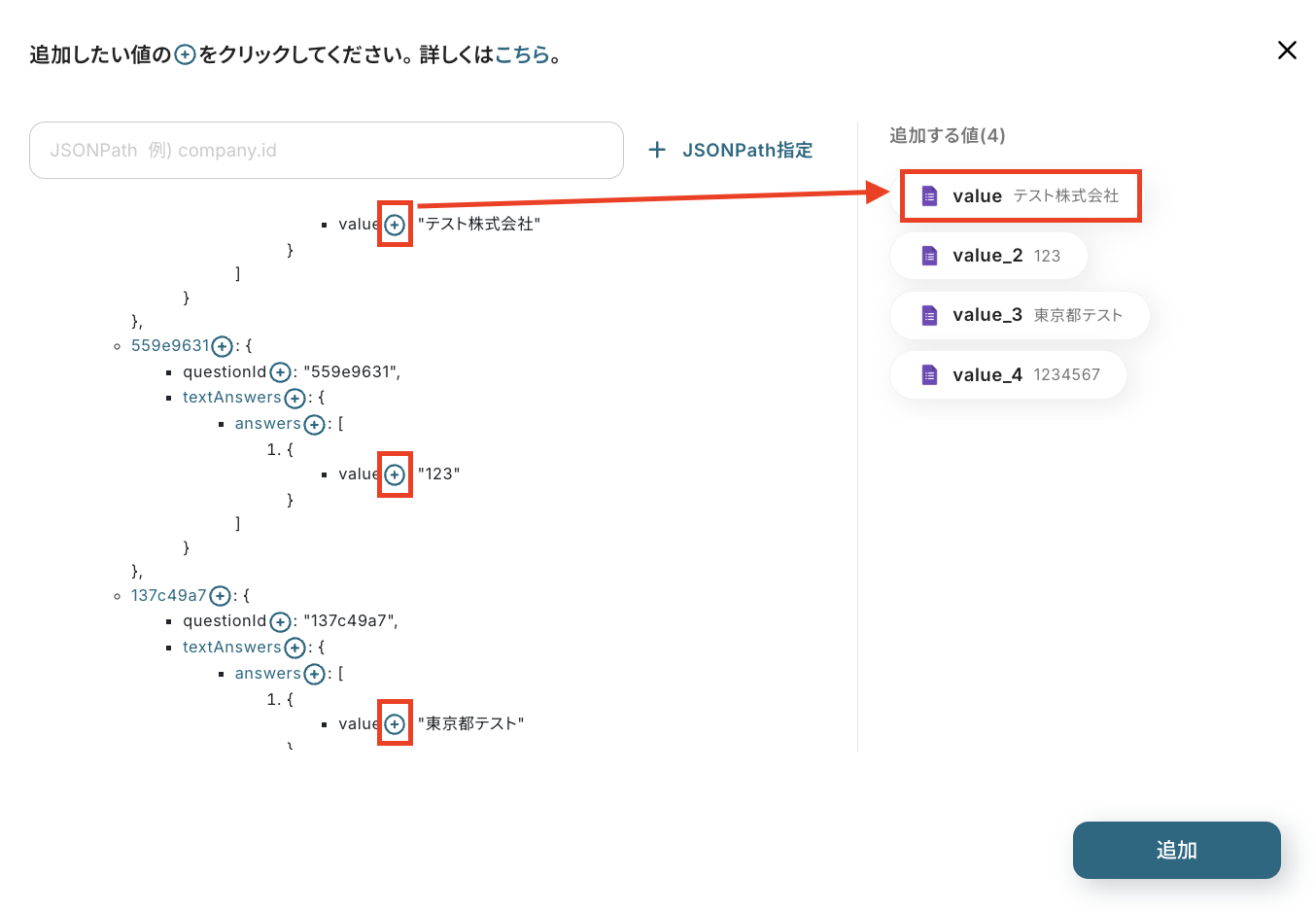Click plus icon next to key 559e9631
Image resolution: width=1316 pixels, height=912 pixels.
[223, 346]
